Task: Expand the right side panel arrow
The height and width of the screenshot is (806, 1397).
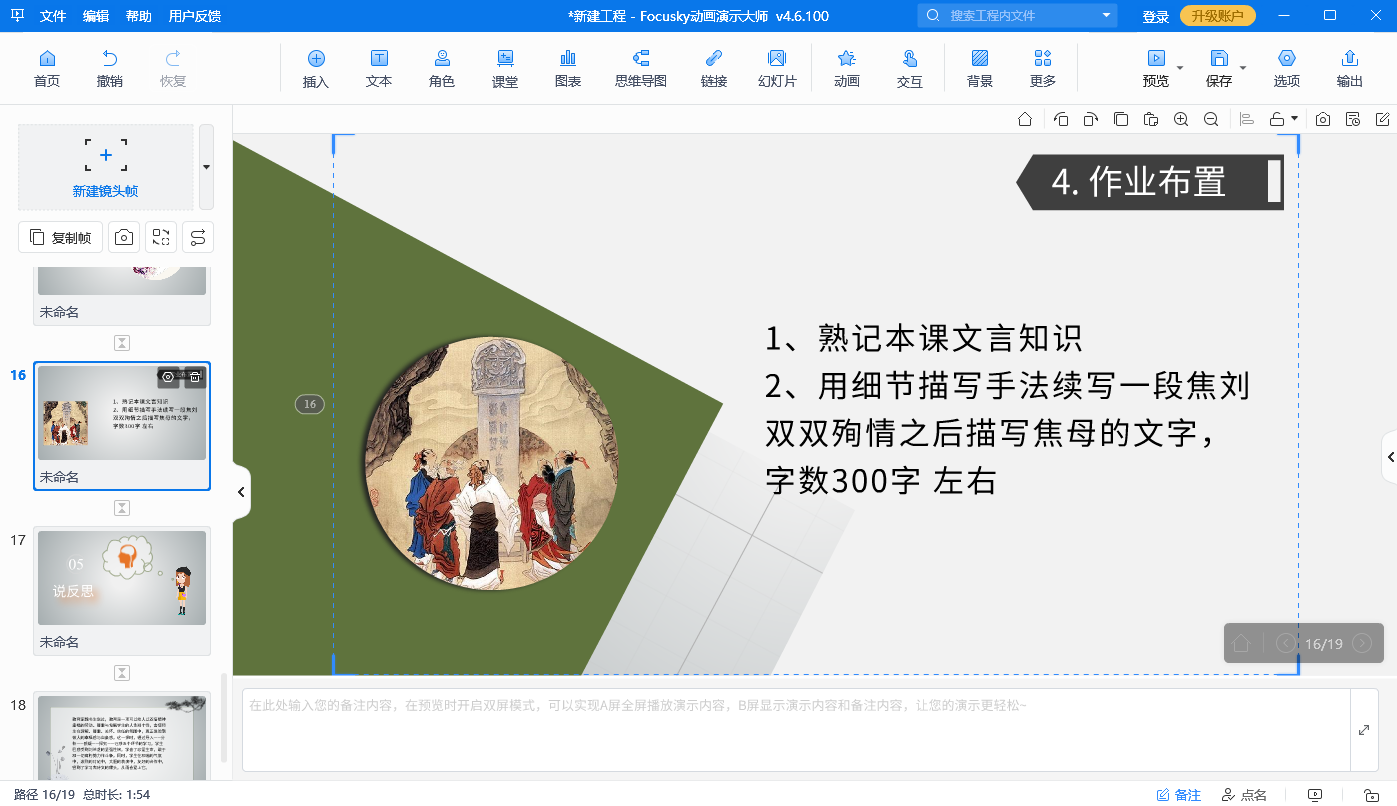Action: [1390, 457]
